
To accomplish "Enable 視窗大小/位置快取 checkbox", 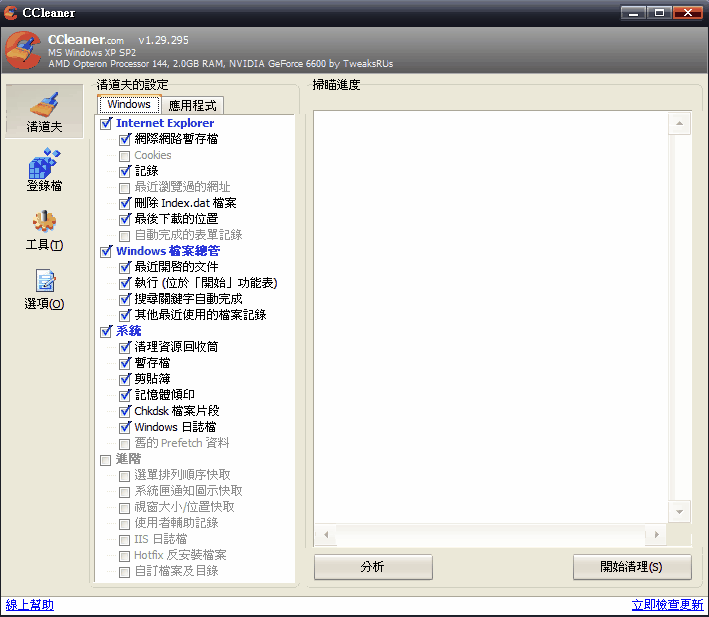I will [x=124, y=508].
